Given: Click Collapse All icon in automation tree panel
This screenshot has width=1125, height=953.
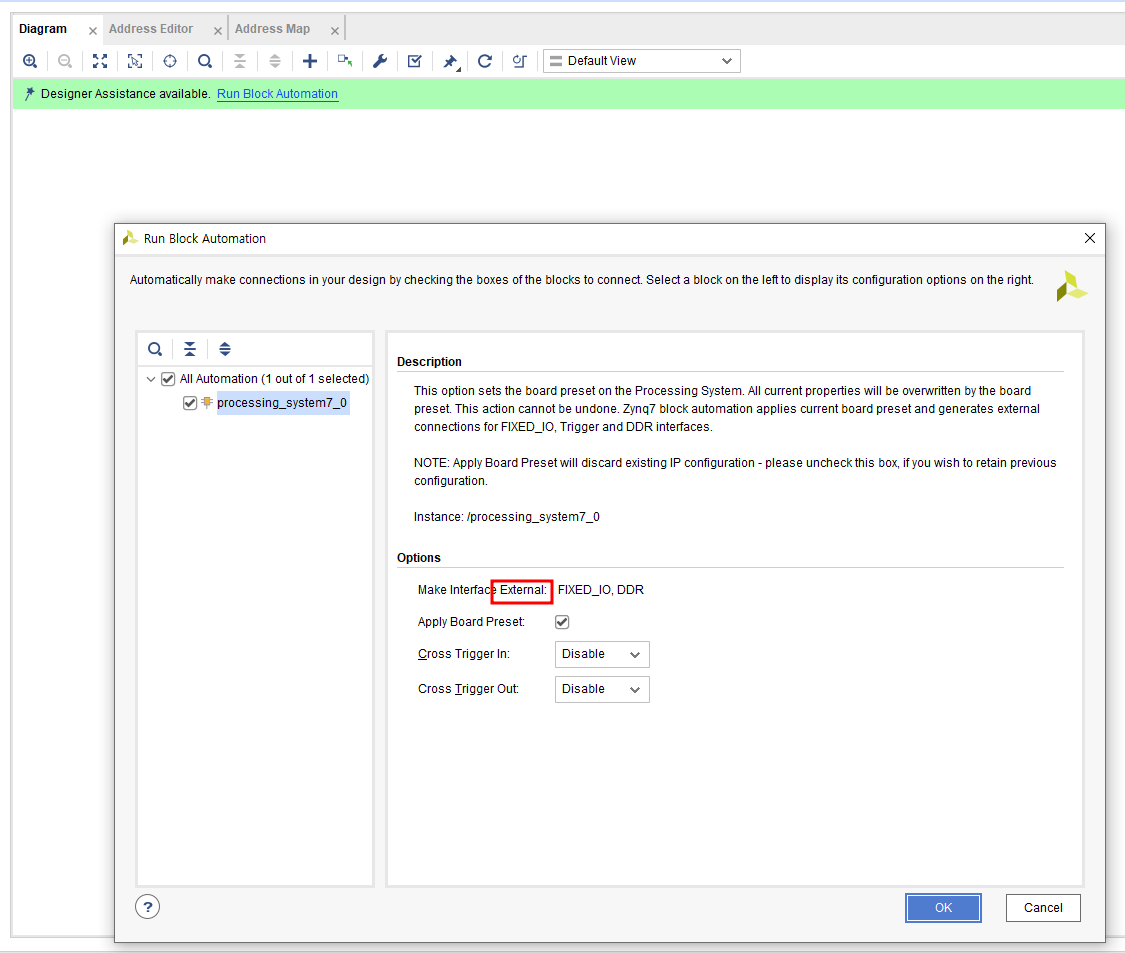Looking at the screenshot, I should (x=190, y=349).
